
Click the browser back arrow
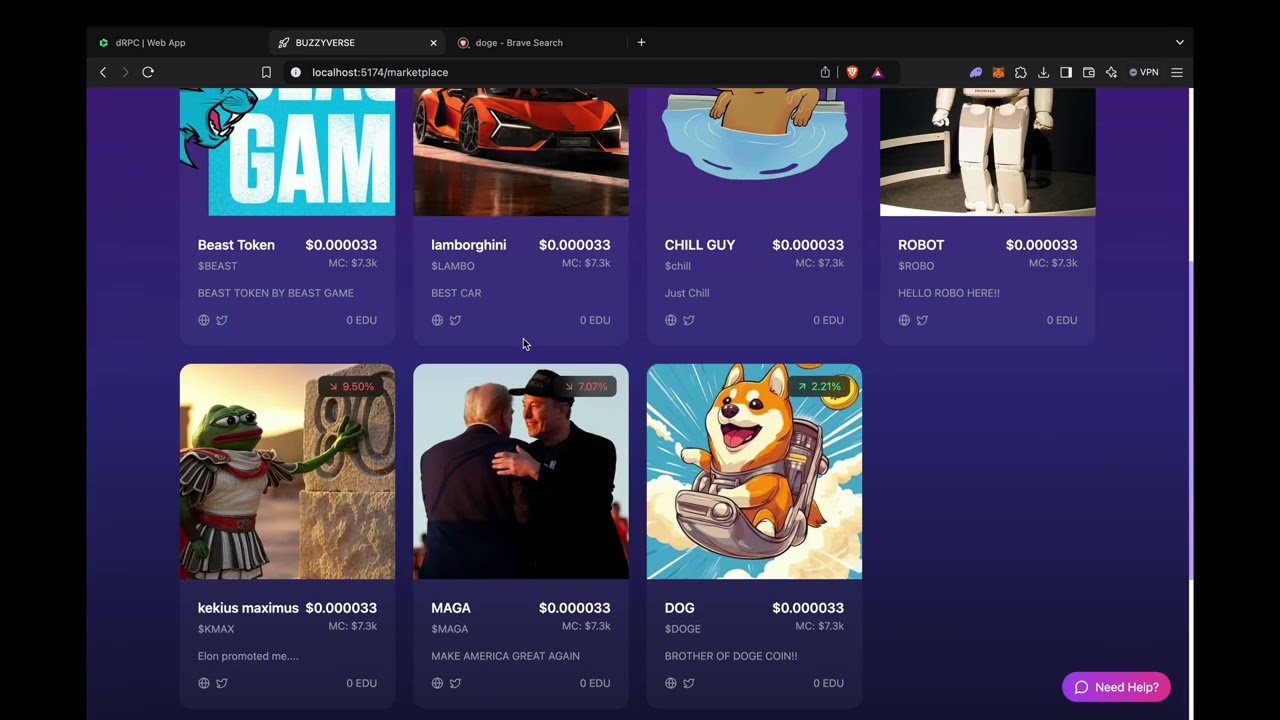(102, 72)
